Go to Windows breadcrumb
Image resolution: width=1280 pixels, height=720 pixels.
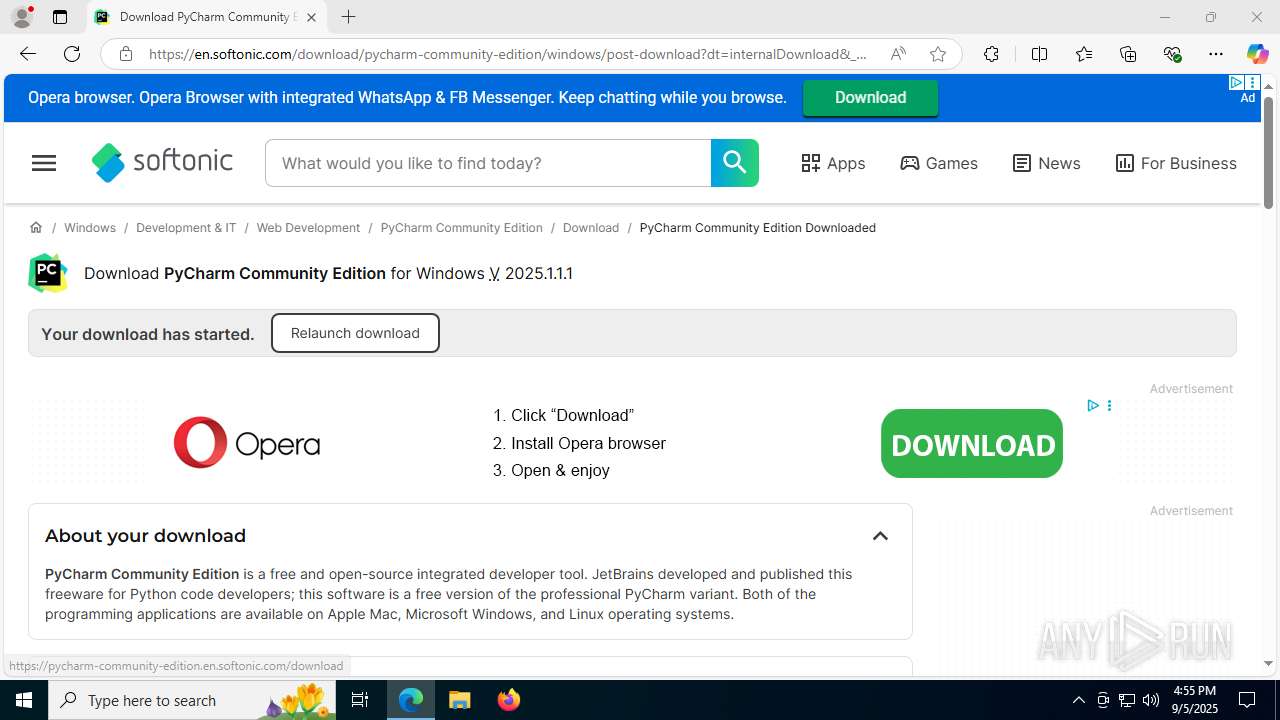point(90,228)
